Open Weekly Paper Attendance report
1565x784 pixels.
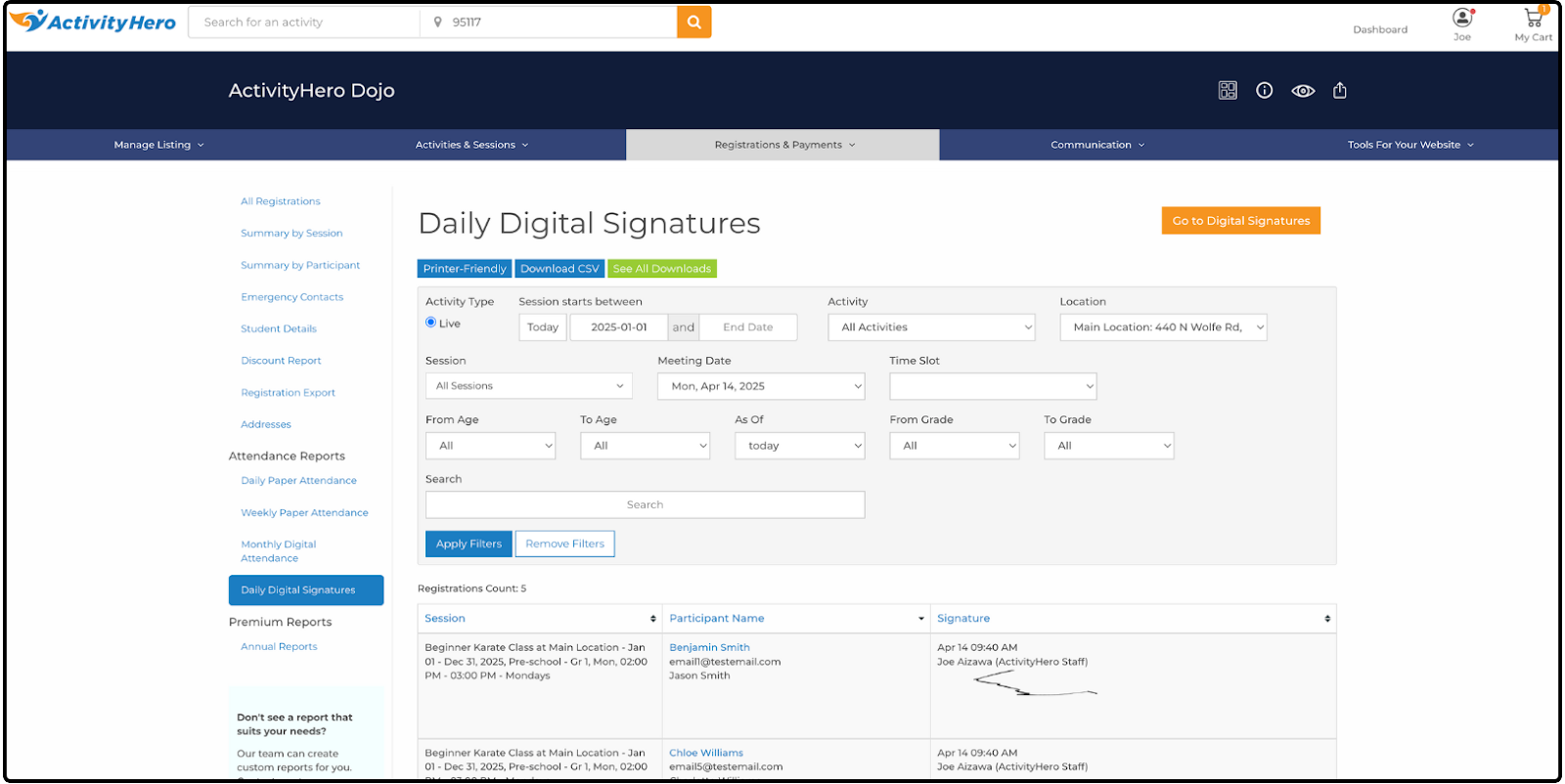coord(305,513)
